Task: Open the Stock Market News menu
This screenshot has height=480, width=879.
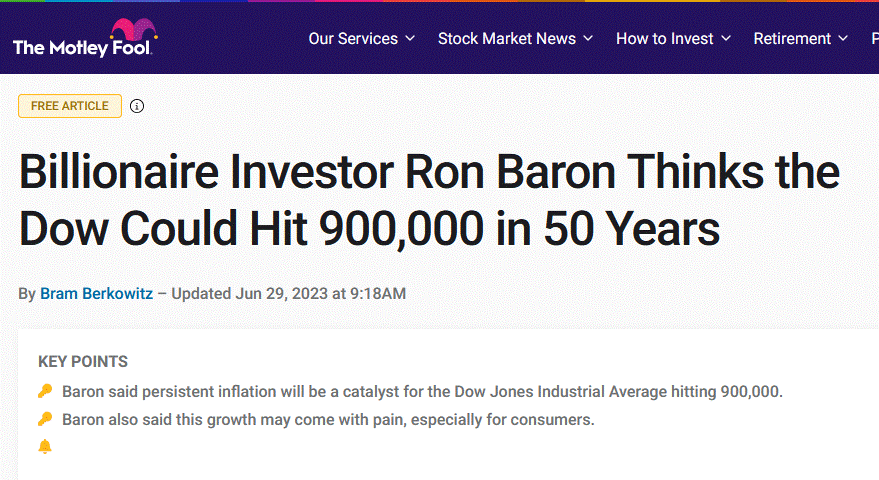Action: 507,39
